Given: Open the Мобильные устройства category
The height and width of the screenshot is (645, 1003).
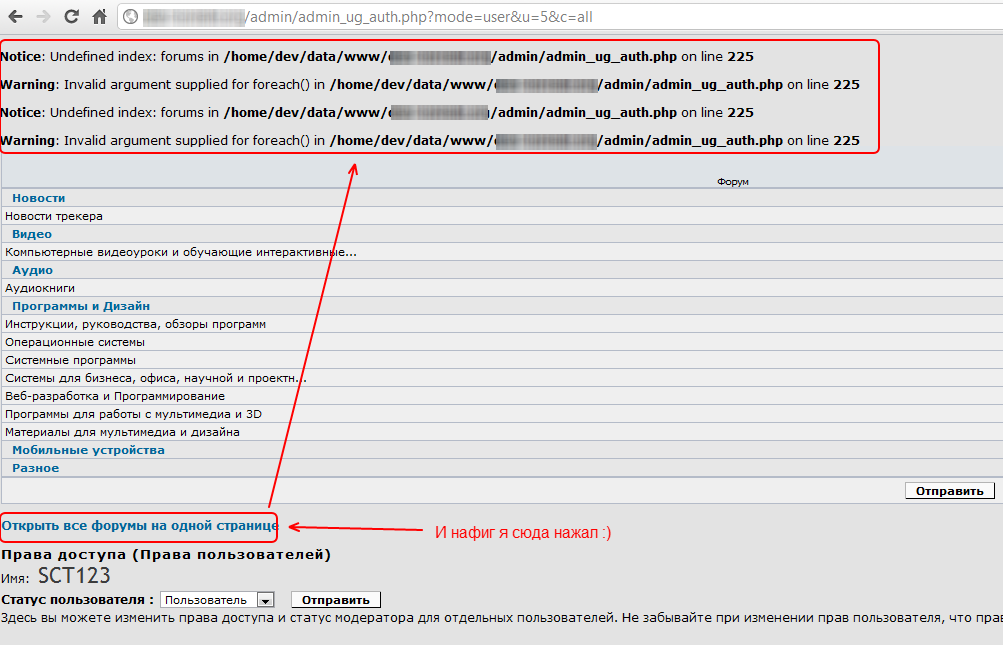Looking at the screenshot, I should (88, 450).
